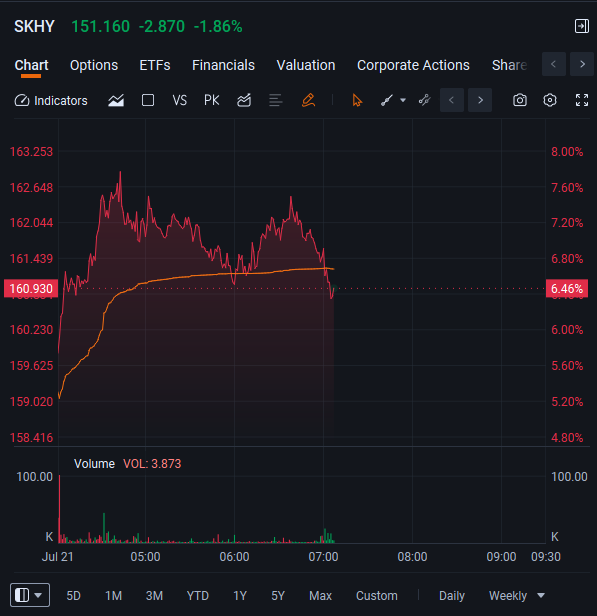Select the Max time range
This screenshot has width=597, height=616.
click(320, 596)
